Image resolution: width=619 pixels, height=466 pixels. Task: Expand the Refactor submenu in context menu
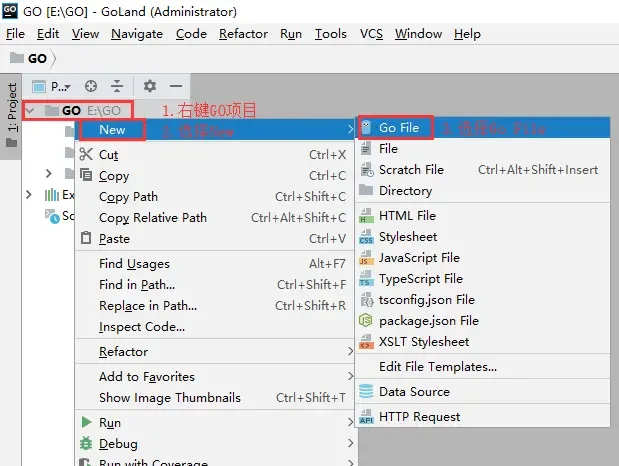(x=215, y=351)
